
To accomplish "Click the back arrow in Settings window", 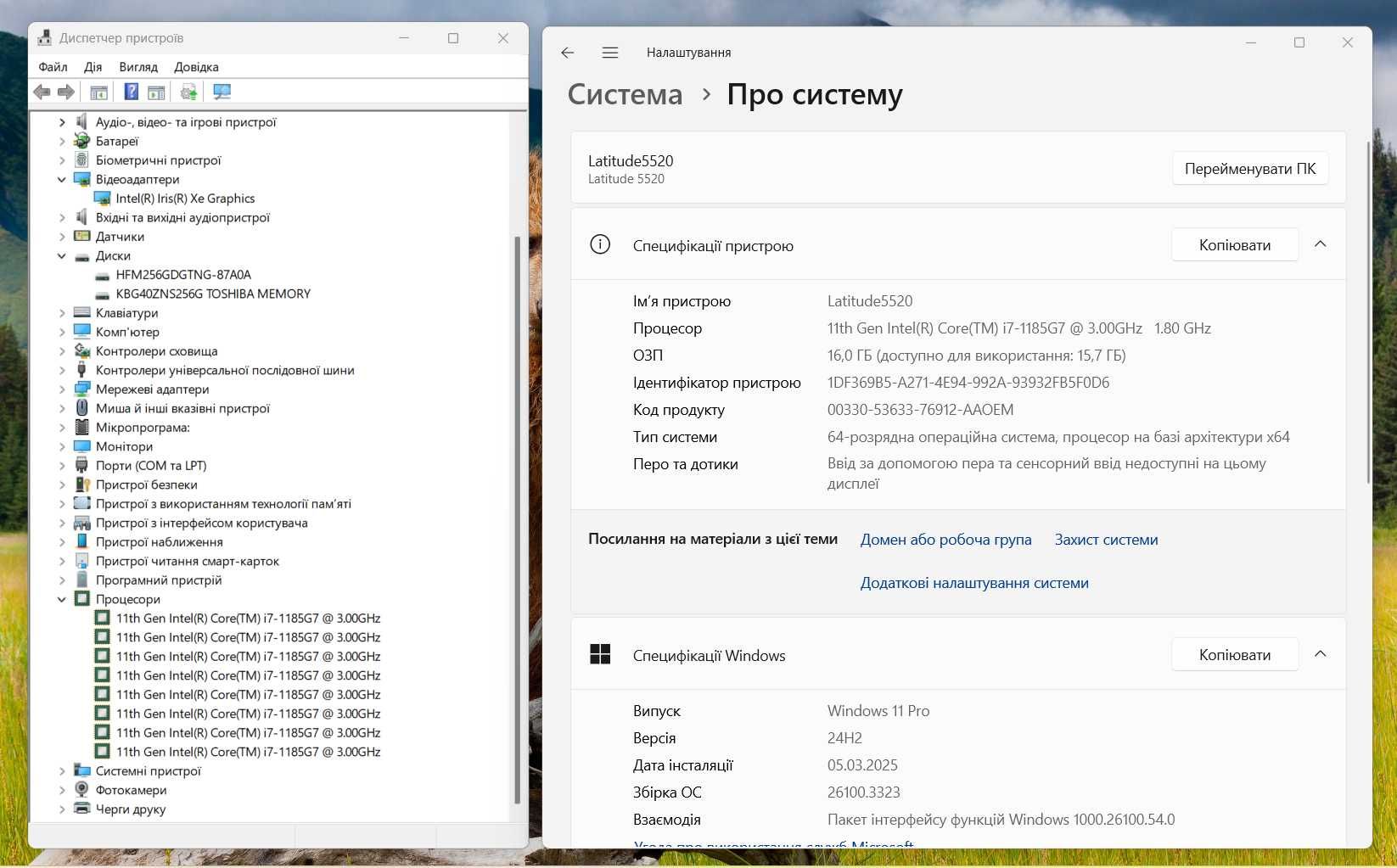I will pos(568,53).
